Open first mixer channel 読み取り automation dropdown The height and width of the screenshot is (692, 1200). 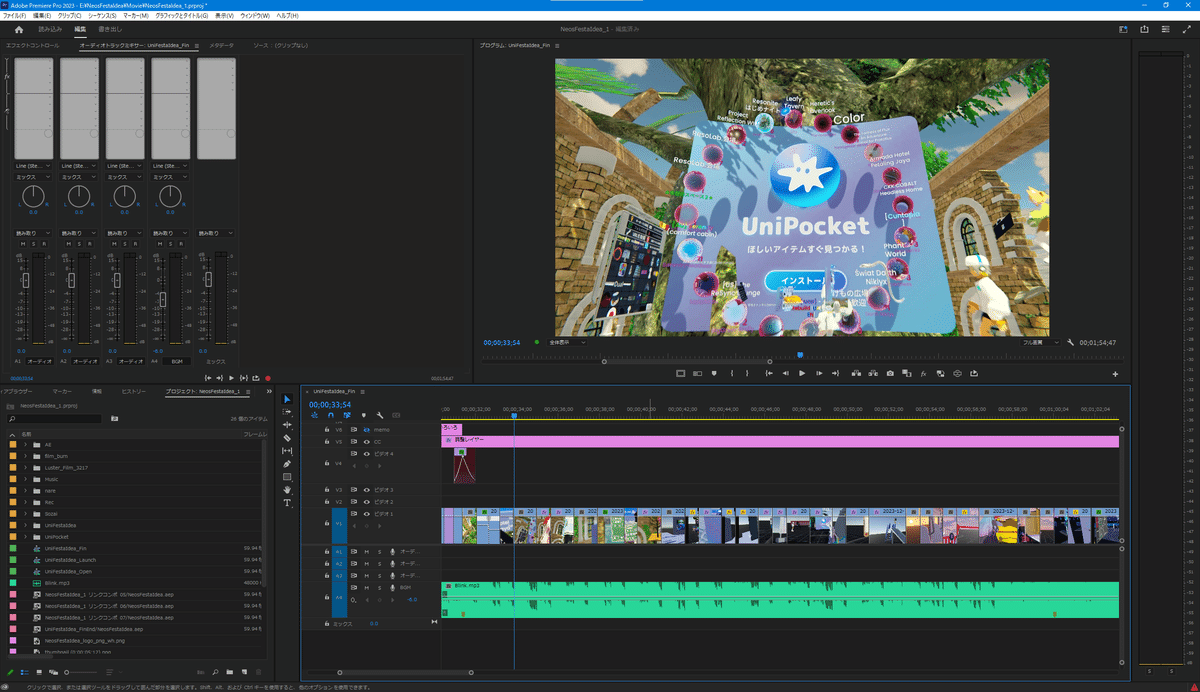point(34,233)
